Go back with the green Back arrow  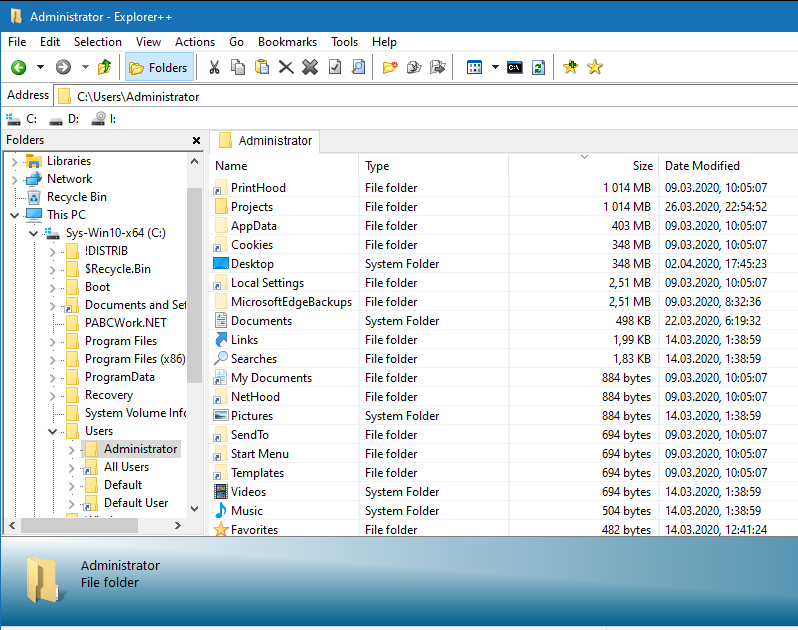[19, 67]
